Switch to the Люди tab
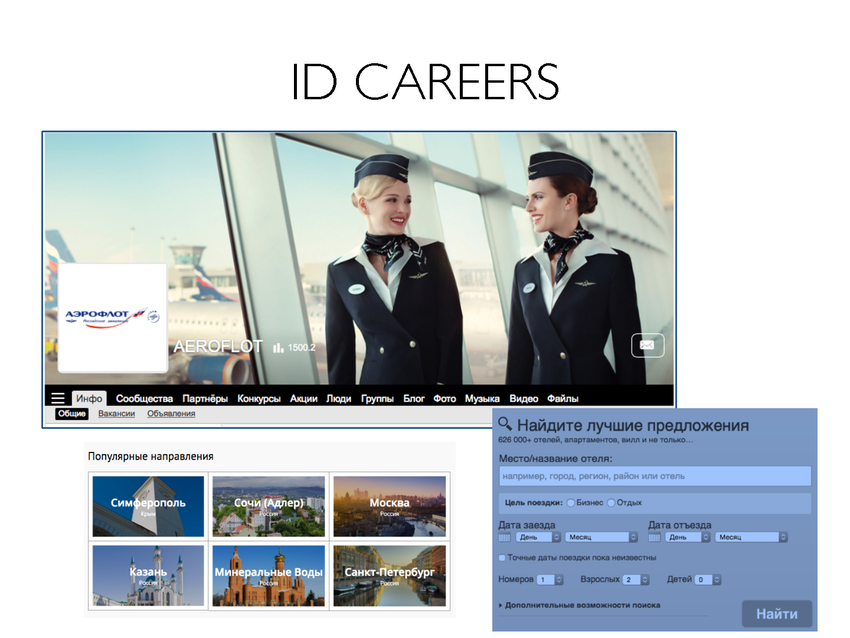Viewport: 850px width, 638px height. [338, 398]
